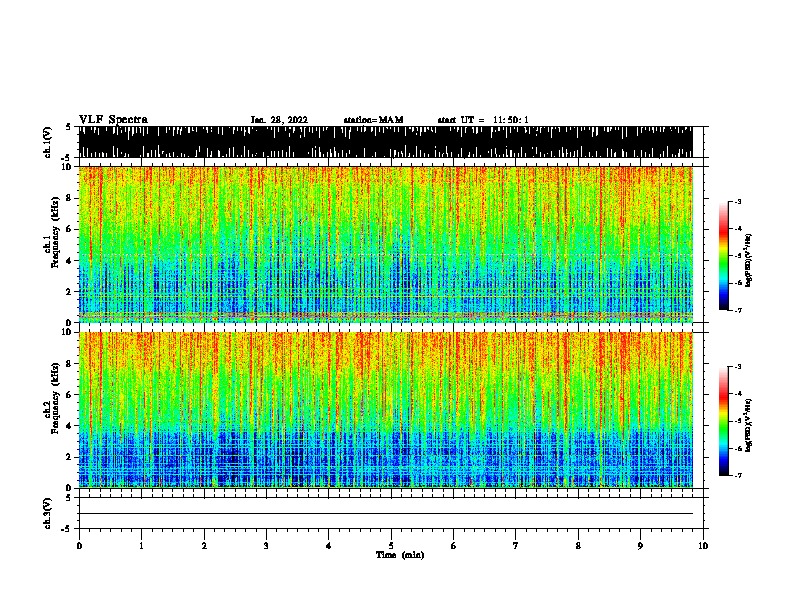Click the 'ch.3(V)' axis label
The width and height of the screenshot is (792, 612).
pyautogui.click(x=47, y=513)
